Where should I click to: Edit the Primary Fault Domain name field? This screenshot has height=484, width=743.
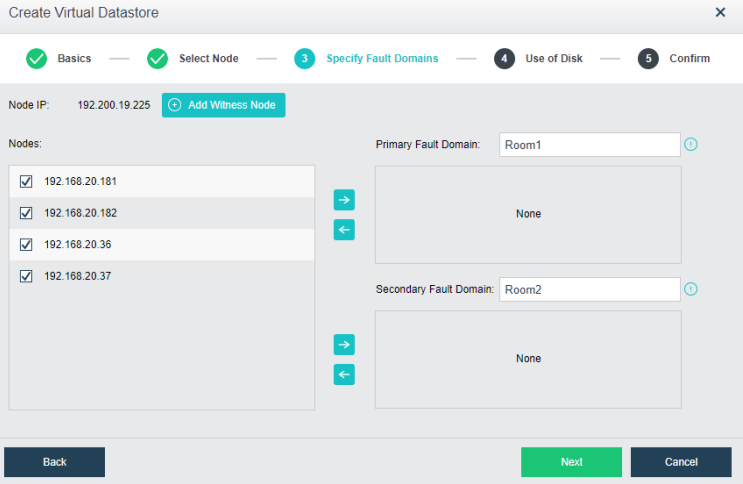click(589, 145)
